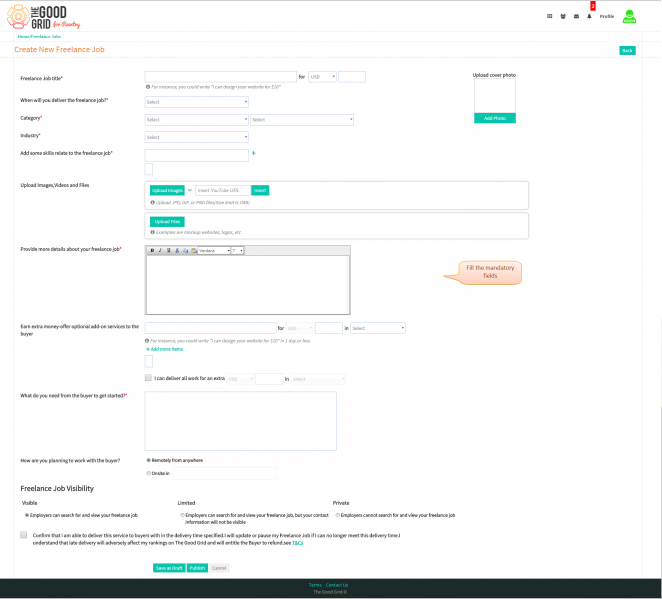Focus the job price field after USD
Image resolution: width=662 pixels, height=599 pixels.
[352, 77]
